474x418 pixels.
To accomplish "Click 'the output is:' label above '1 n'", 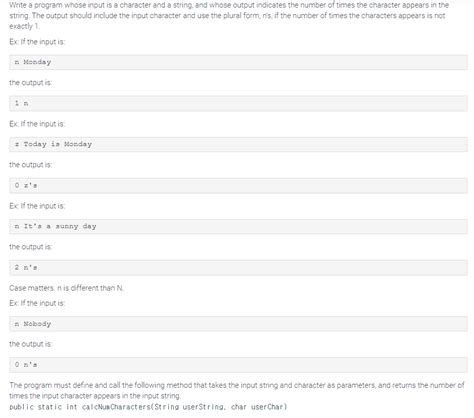I will (31, 83).
